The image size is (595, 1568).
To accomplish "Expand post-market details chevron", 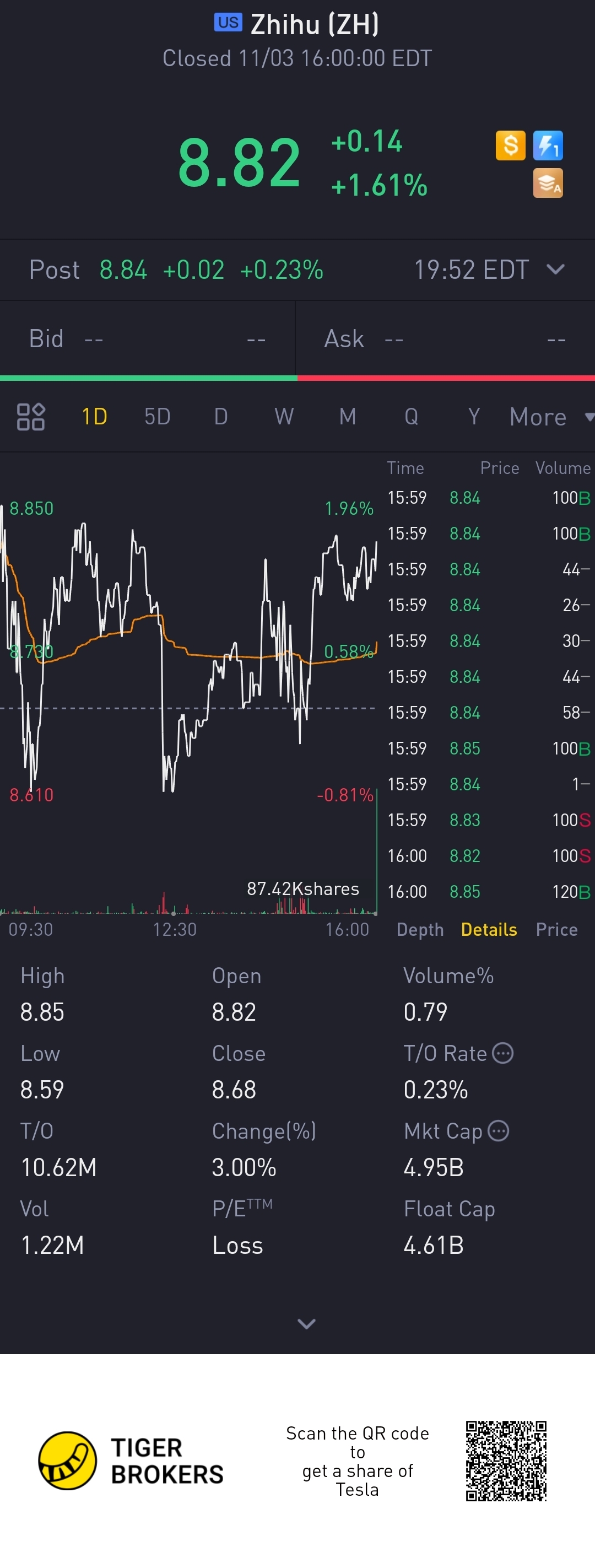I will (x=555, y=269).
